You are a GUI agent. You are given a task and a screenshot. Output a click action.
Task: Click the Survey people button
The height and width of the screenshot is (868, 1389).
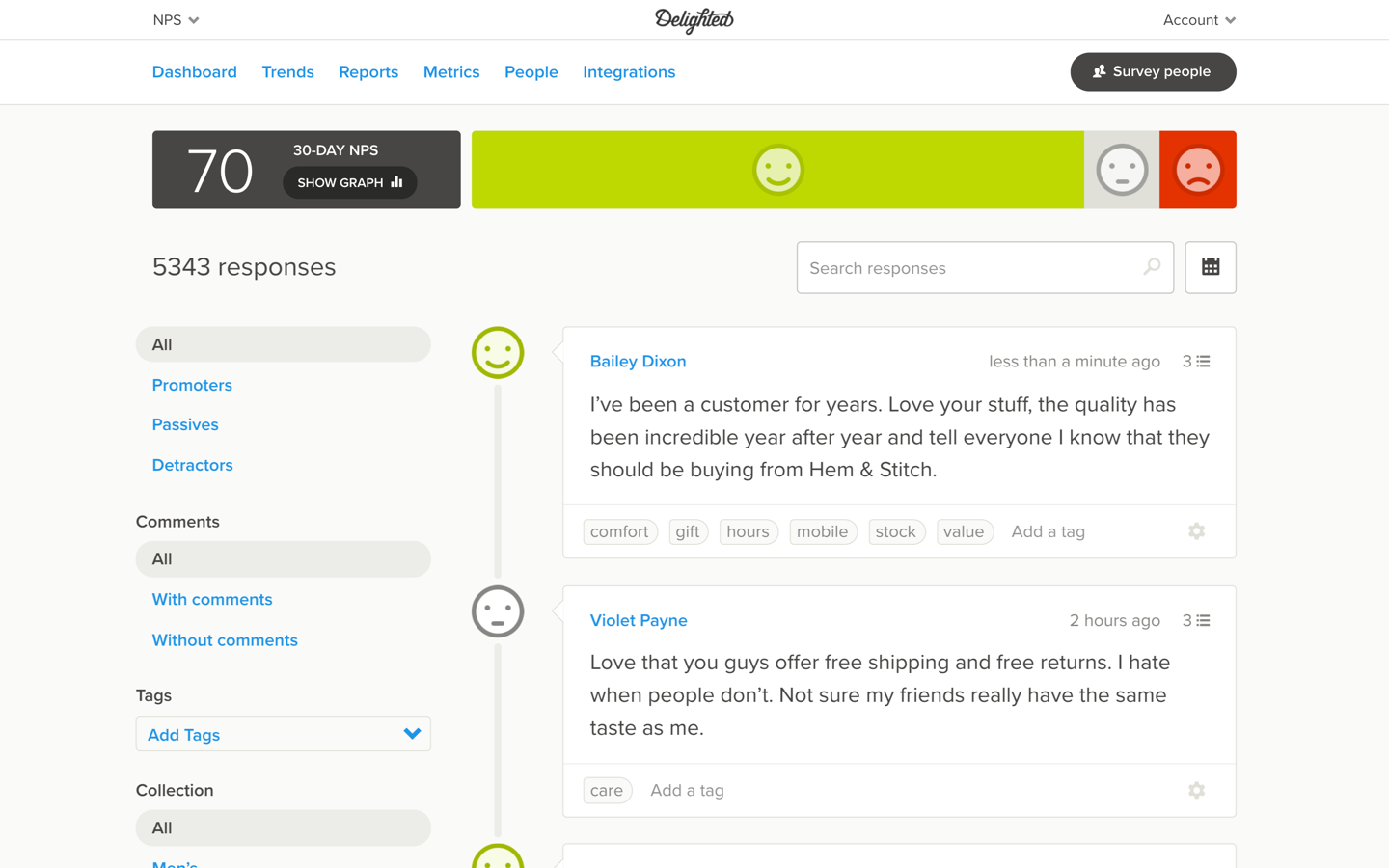click(x=1153, y=71)
